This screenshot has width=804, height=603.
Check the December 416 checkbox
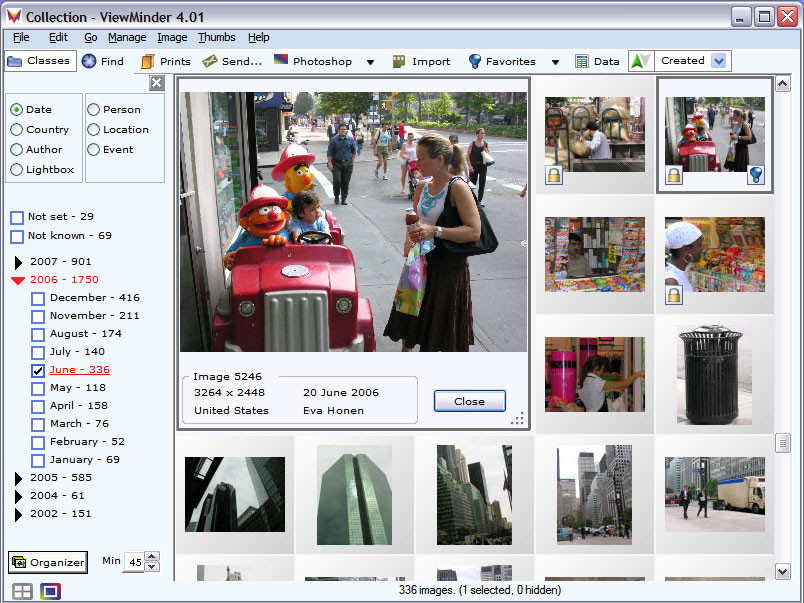tap(38, 298)
